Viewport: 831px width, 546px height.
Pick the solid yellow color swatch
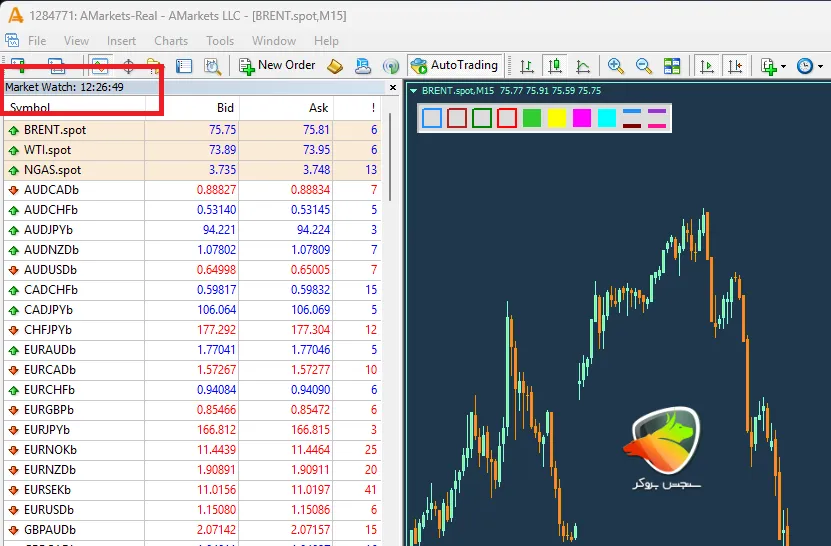(x=556, y=118)
